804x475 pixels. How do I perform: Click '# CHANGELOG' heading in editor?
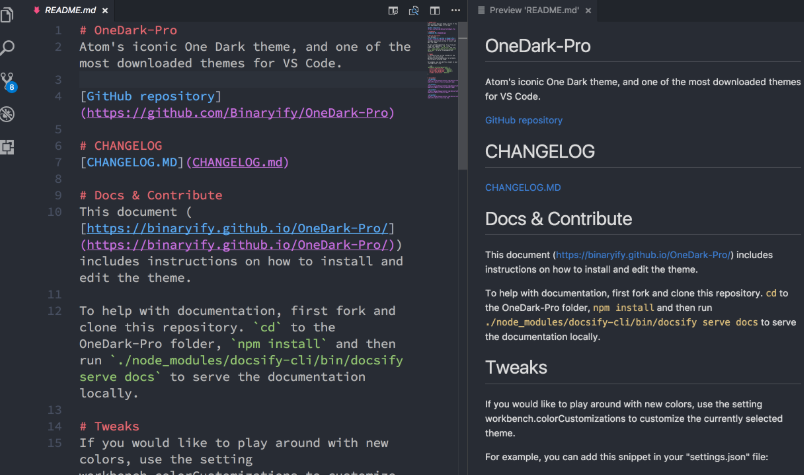pos(121,146)
